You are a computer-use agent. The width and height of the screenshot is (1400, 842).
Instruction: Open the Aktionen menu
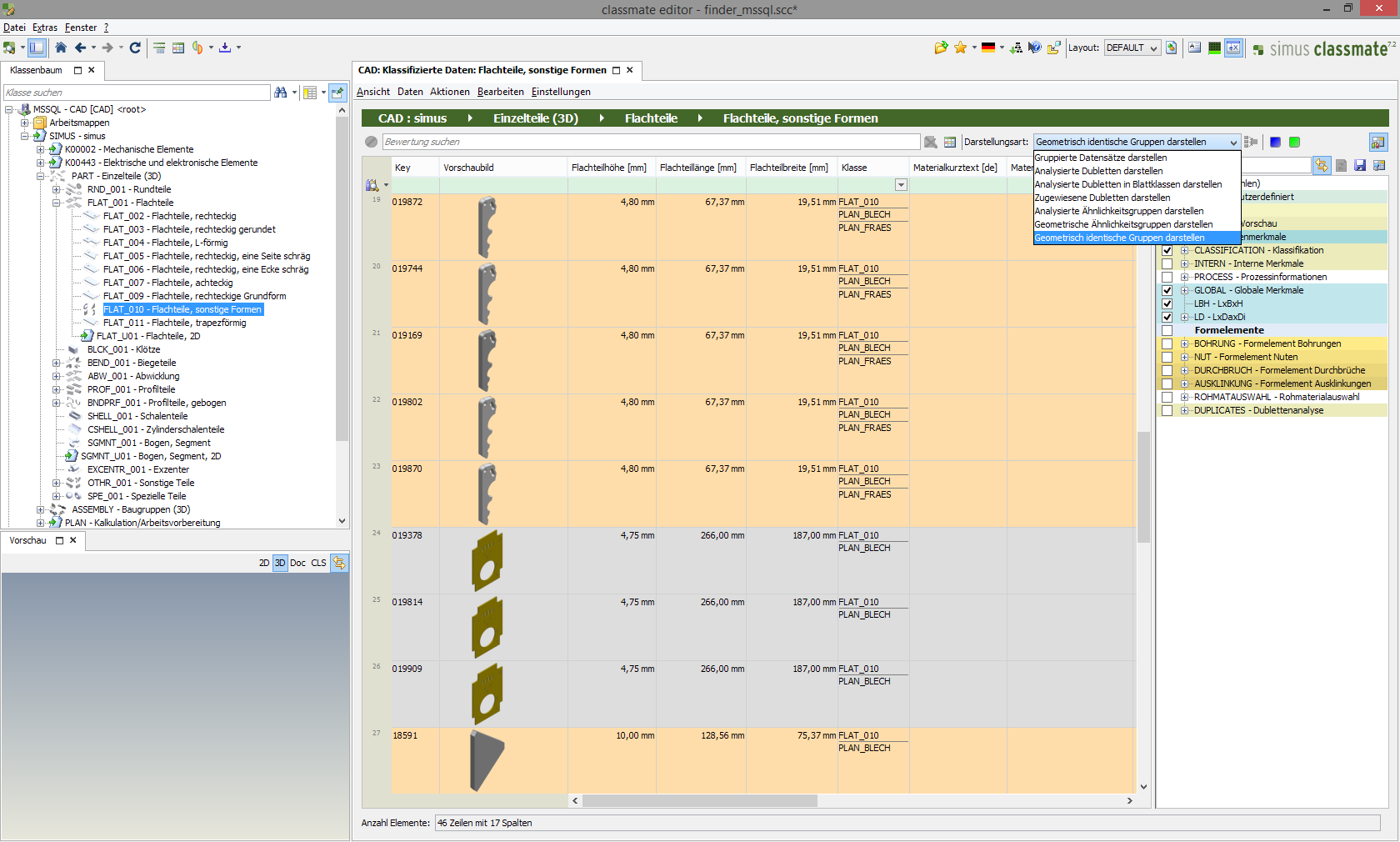(450, 92)
